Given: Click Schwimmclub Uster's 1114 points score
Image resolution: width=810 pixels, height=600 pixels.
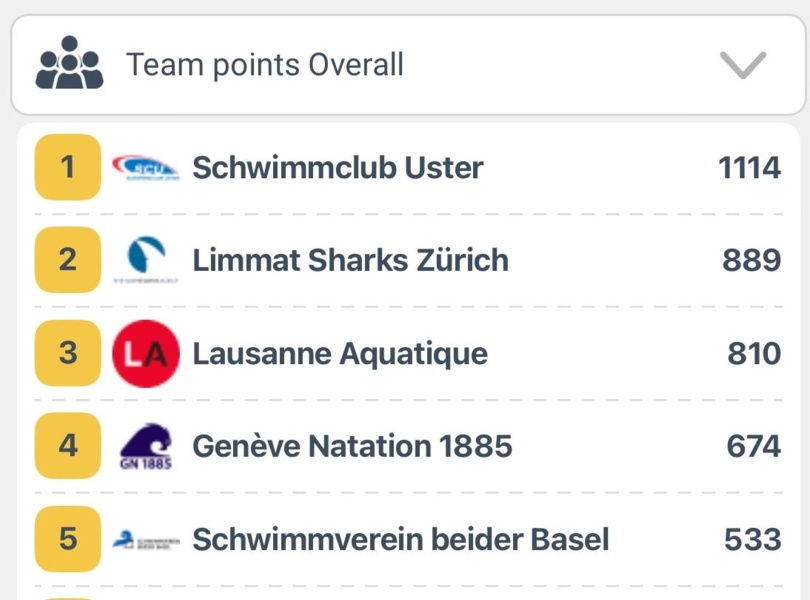Looking at the screenshot, I should pos(749,168).
